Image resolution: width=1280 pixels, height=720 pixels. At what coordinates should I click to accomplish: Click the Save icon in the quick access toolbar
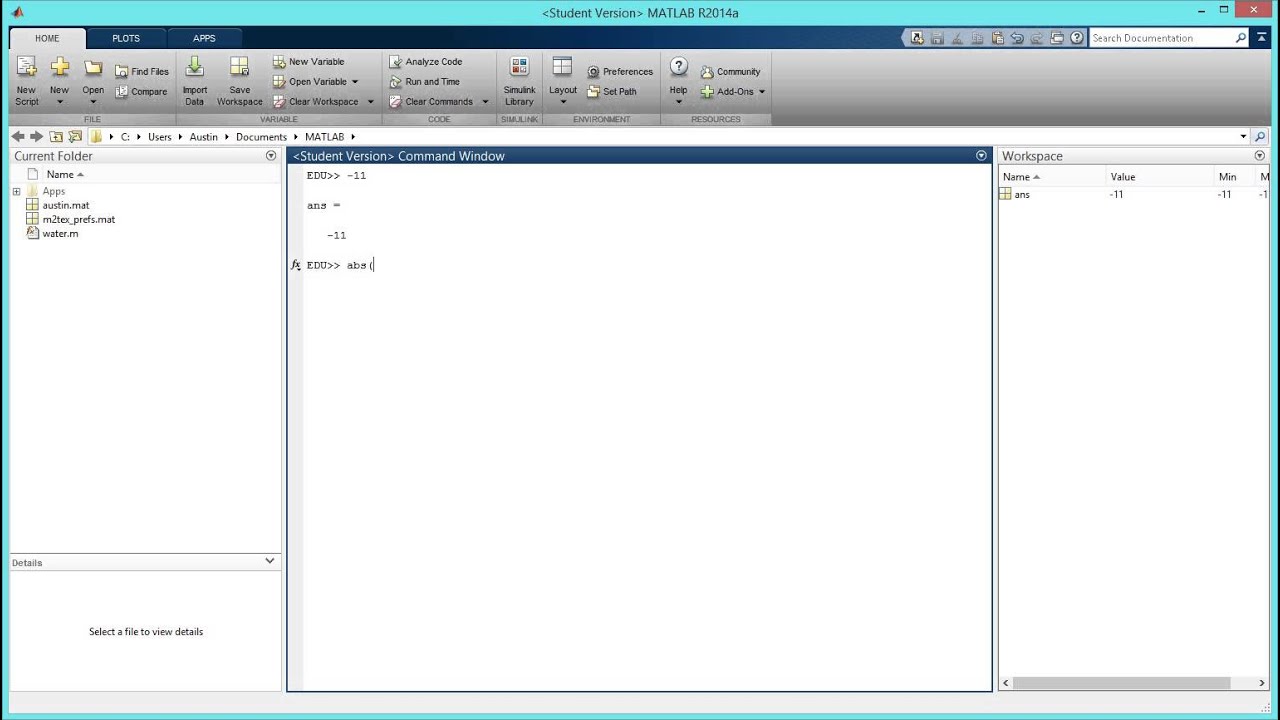coord(937,38)
